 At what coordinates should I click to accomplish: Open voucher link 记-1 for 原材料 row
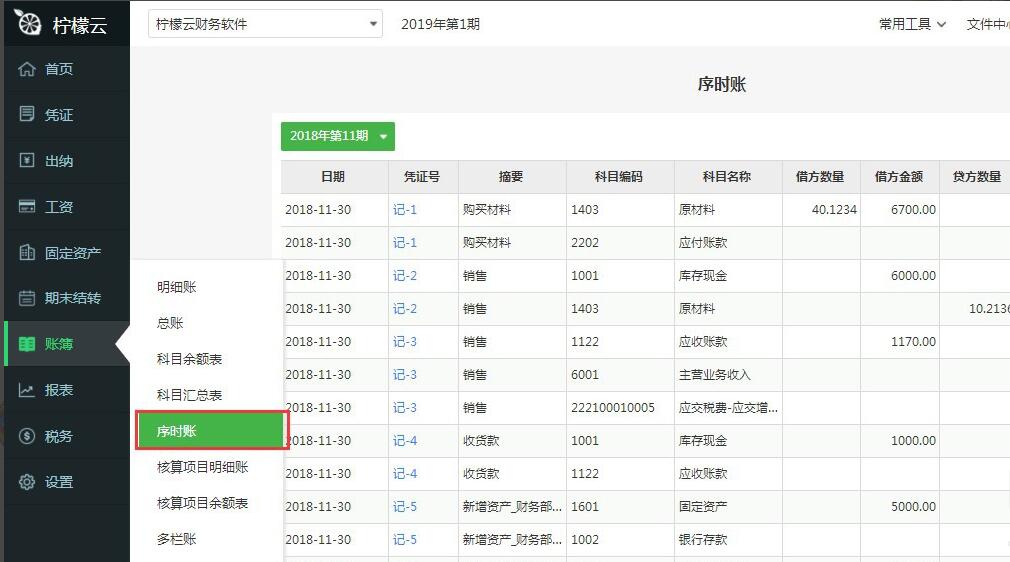pyautogui.click(x=405, y=209)
